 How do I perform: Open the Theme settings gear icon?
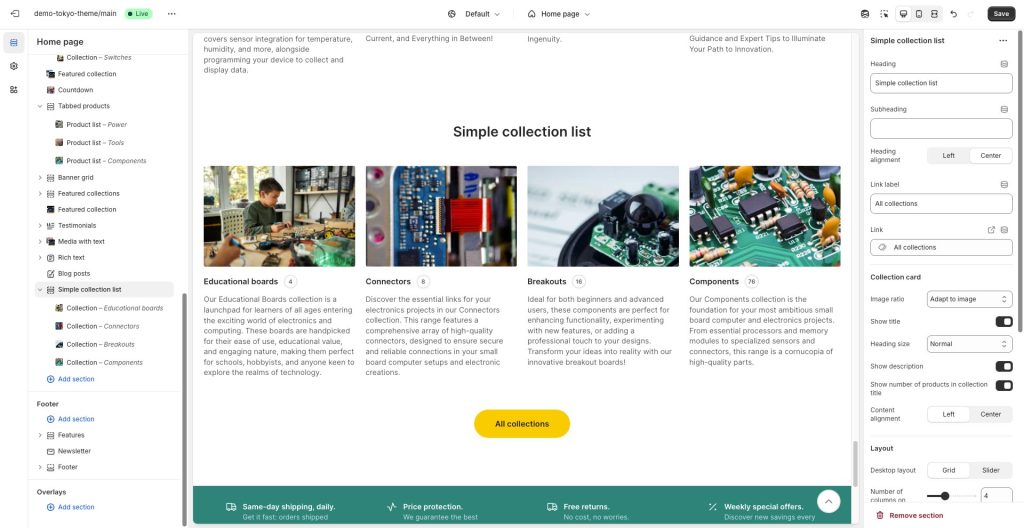coord(14,66)
